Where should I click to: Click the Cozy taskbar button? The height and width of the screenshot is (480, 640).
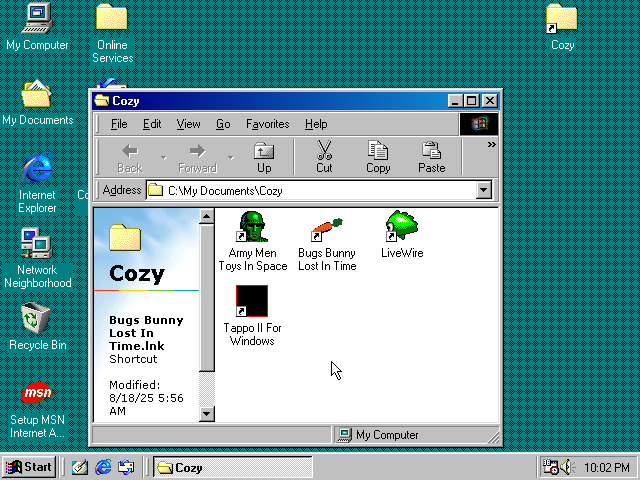pyautogui.click(x=231, y=467)
